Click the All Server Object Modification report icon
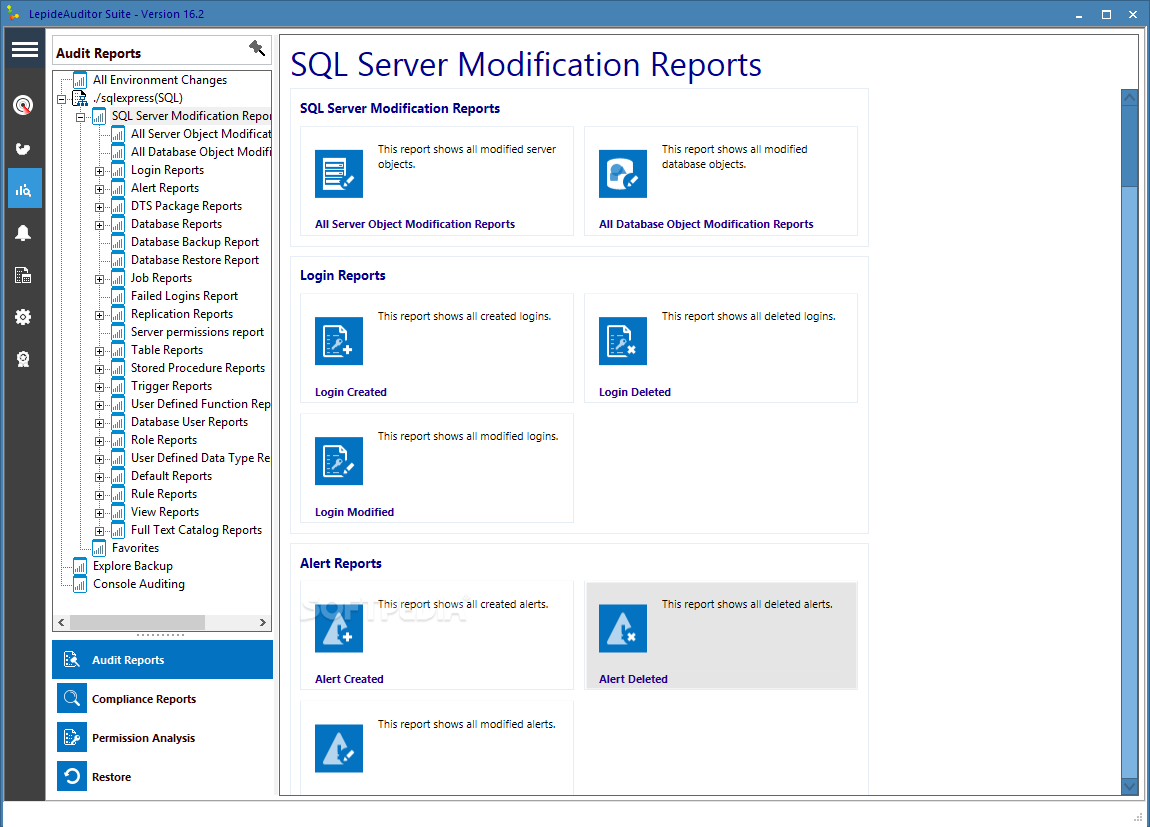The height and width of the screenshot is (827, 1150). [339, 174]
